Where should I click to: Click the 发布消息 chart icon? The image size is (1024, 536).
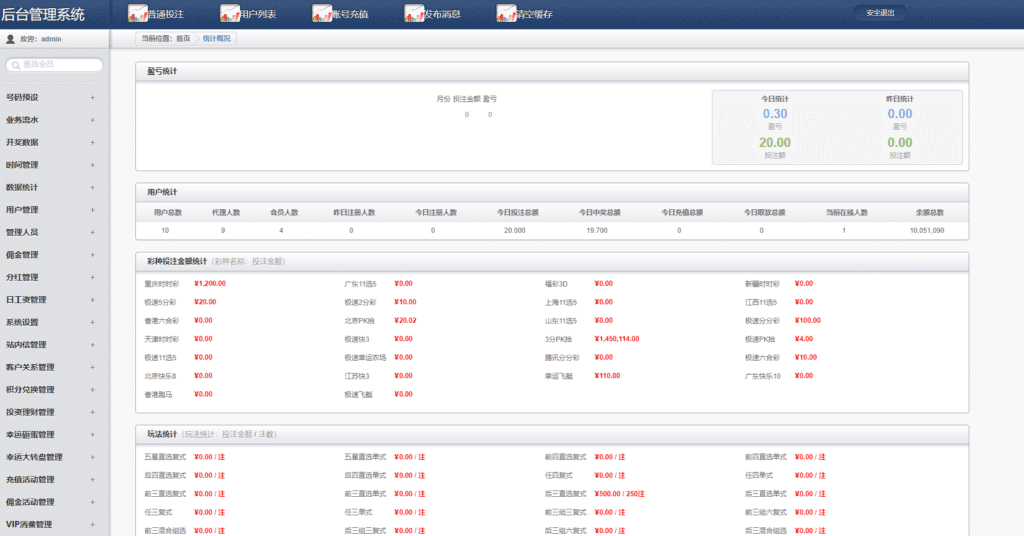click(x=414, y=13)
